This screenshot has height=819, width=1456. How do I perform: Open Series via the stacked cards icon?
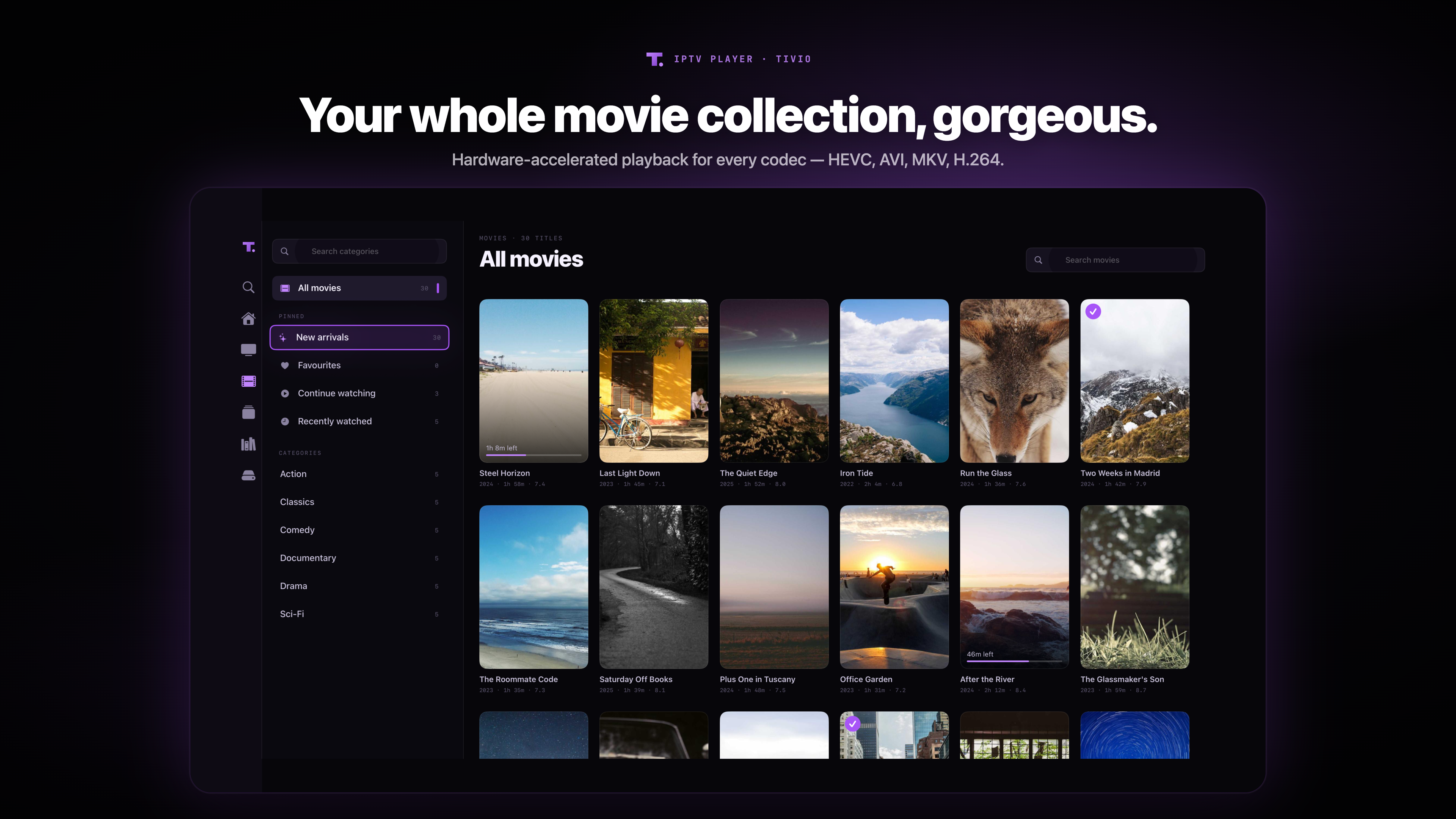click(248, 413)
